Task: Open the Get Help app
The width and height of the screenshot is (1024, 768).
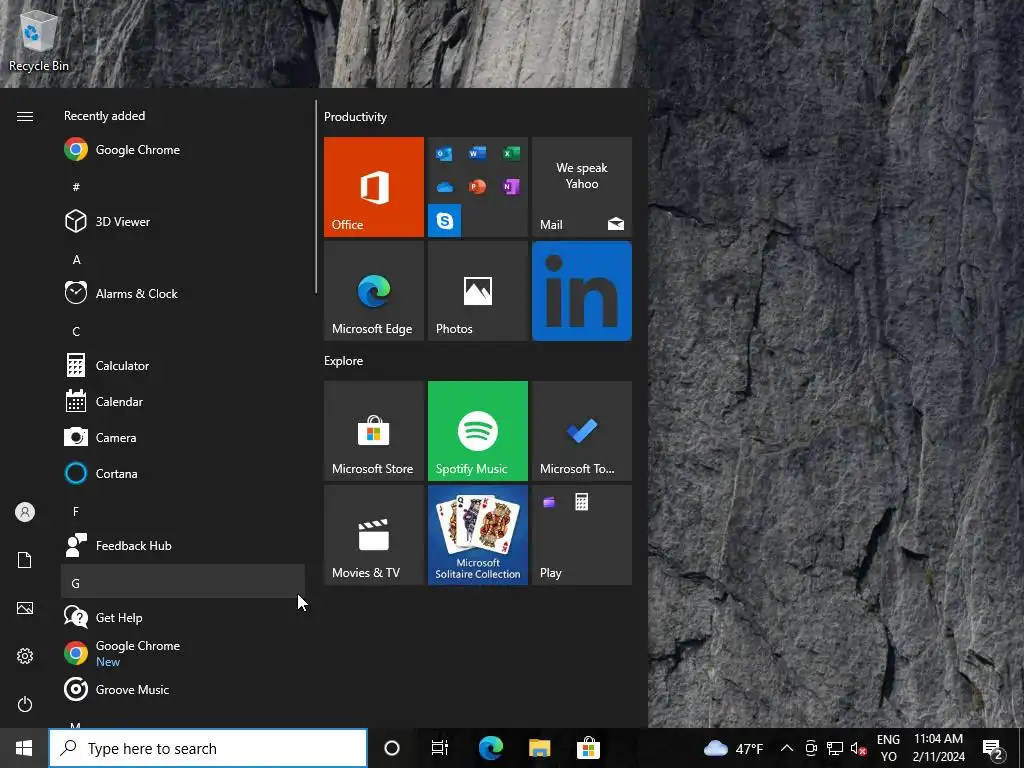Action: click(x=183, y=616)
